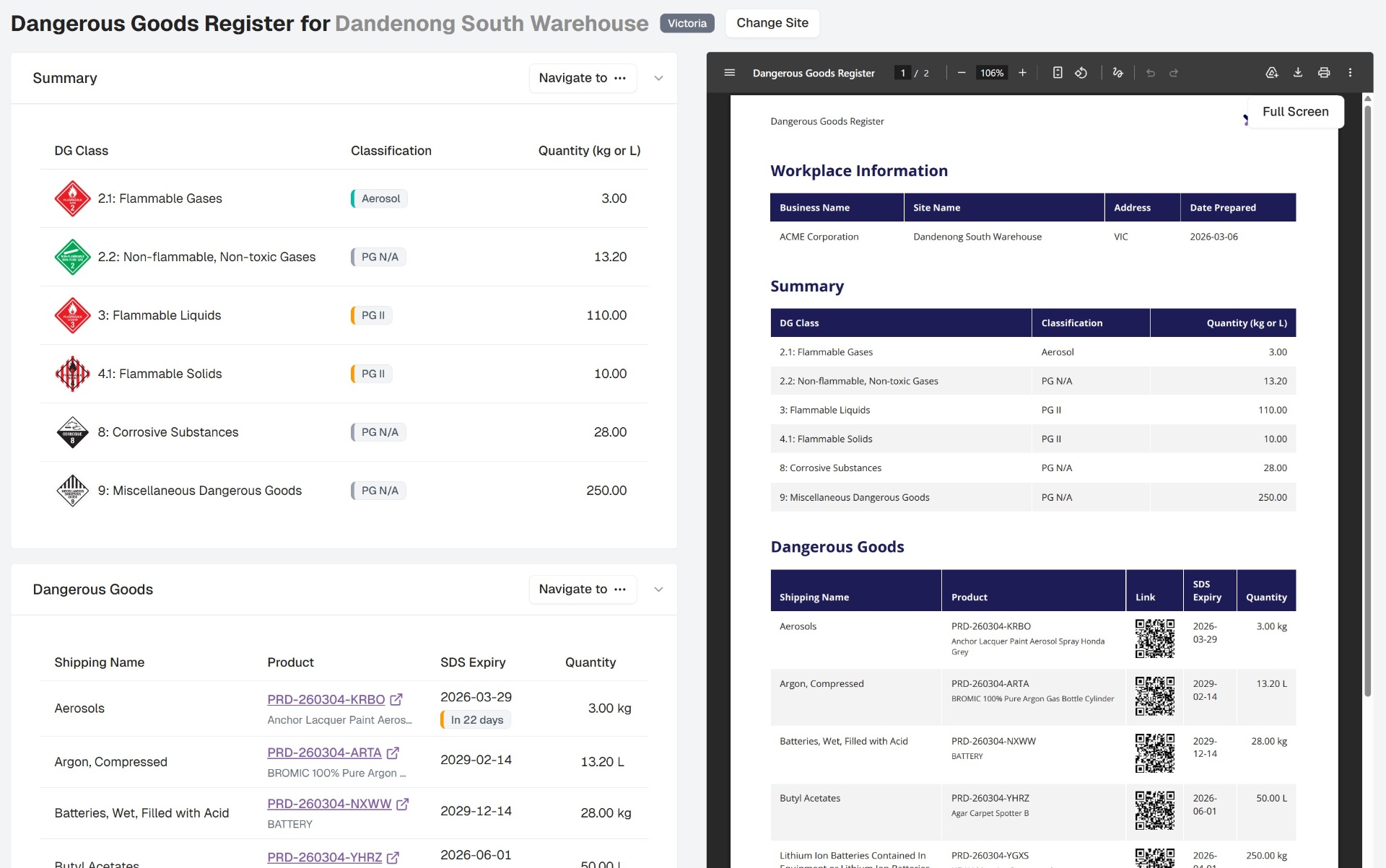
Task: Activate the PDF draw annotation tool
Action: coord(1117,73)
